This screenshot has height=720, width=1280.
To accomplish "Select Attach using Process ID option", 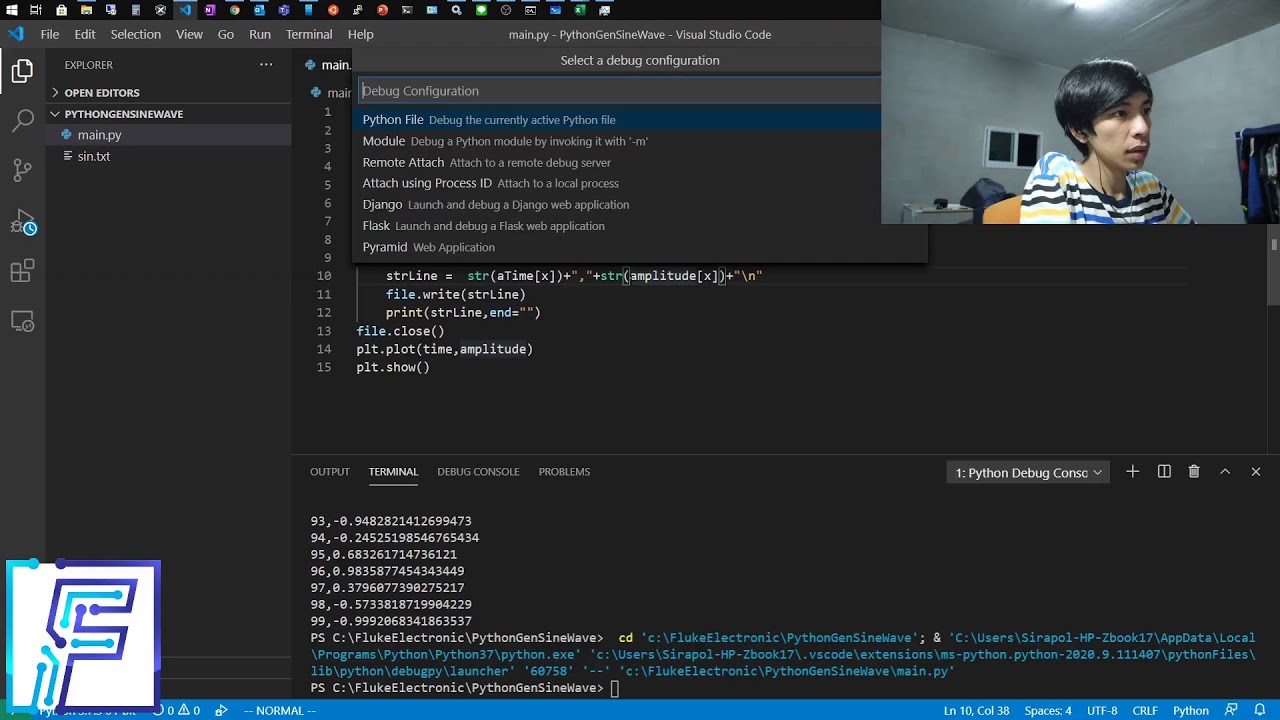I will 640,183.
